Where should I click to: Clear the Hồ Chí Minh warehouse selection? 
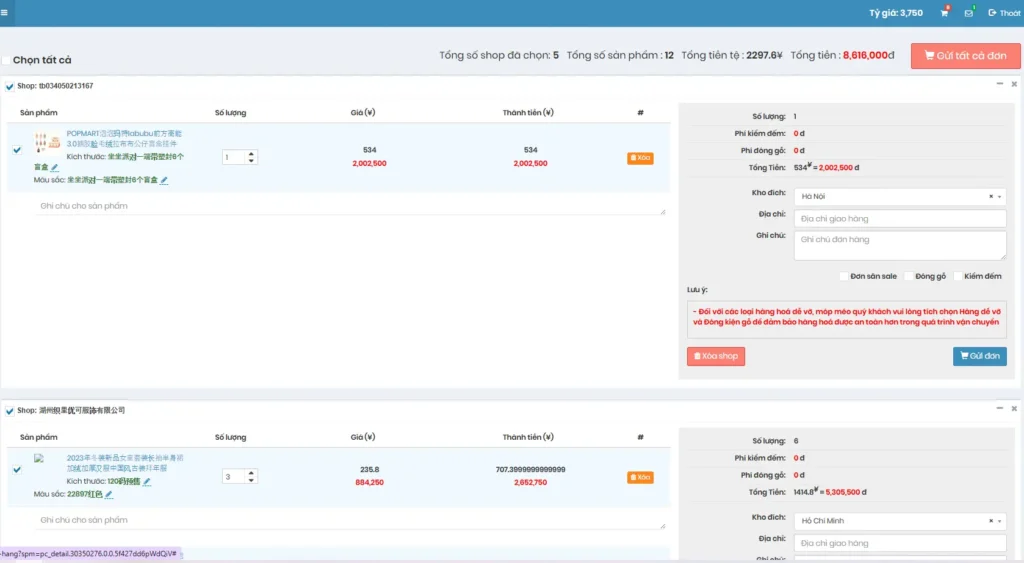tap(991, 521)
